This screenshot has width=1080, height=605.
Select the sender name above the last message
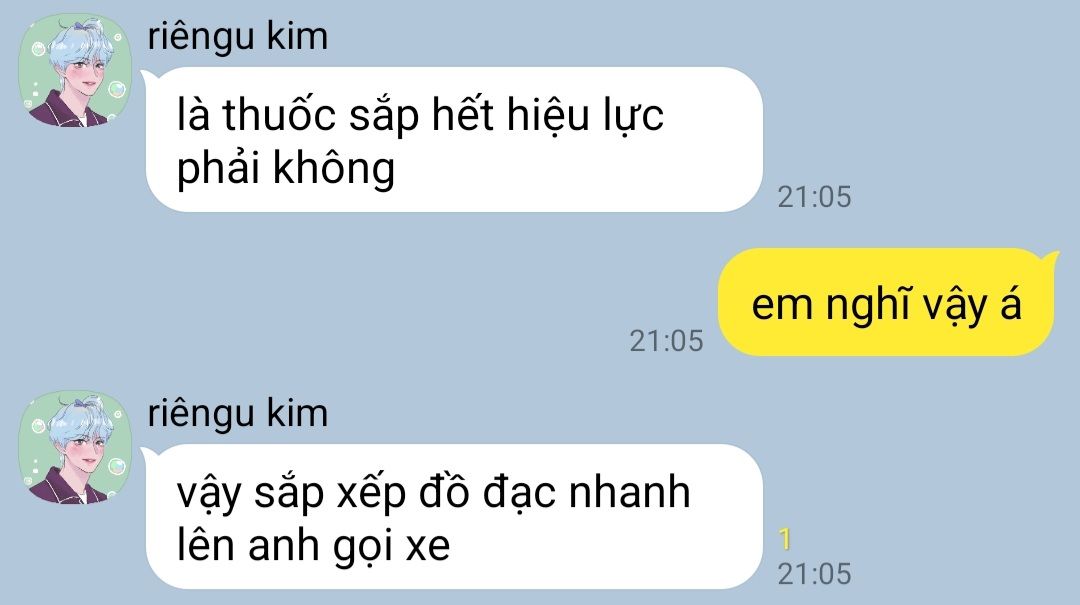(238, 413)
